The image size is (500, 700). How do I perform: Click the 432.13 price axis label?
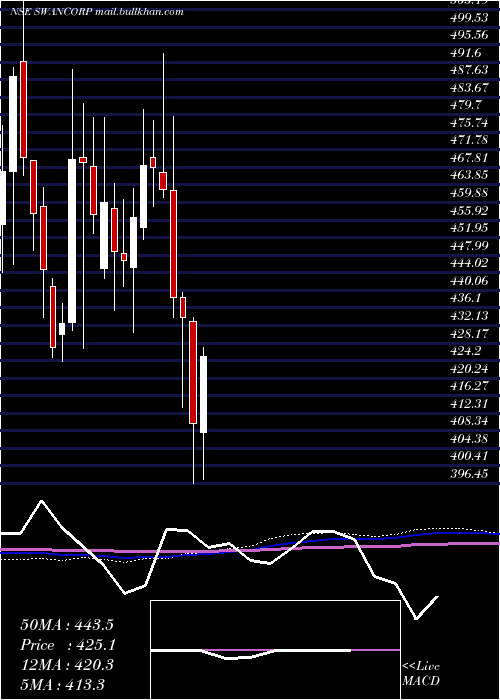pyautogui.click(x=469, y=315)
